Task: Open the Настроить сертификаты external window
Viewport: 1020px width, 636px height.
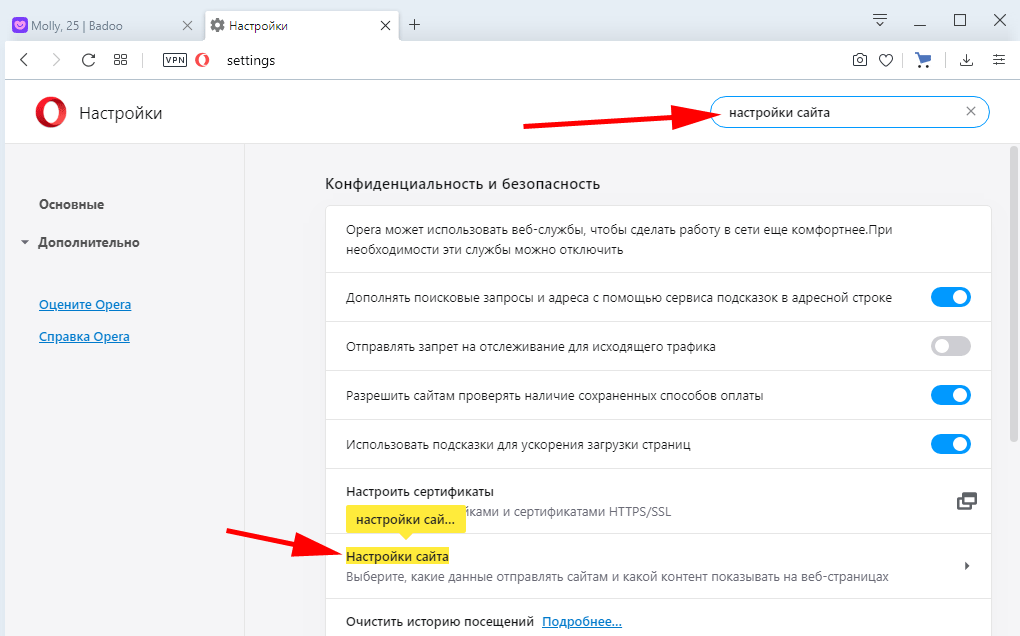Action: [966, 501]
